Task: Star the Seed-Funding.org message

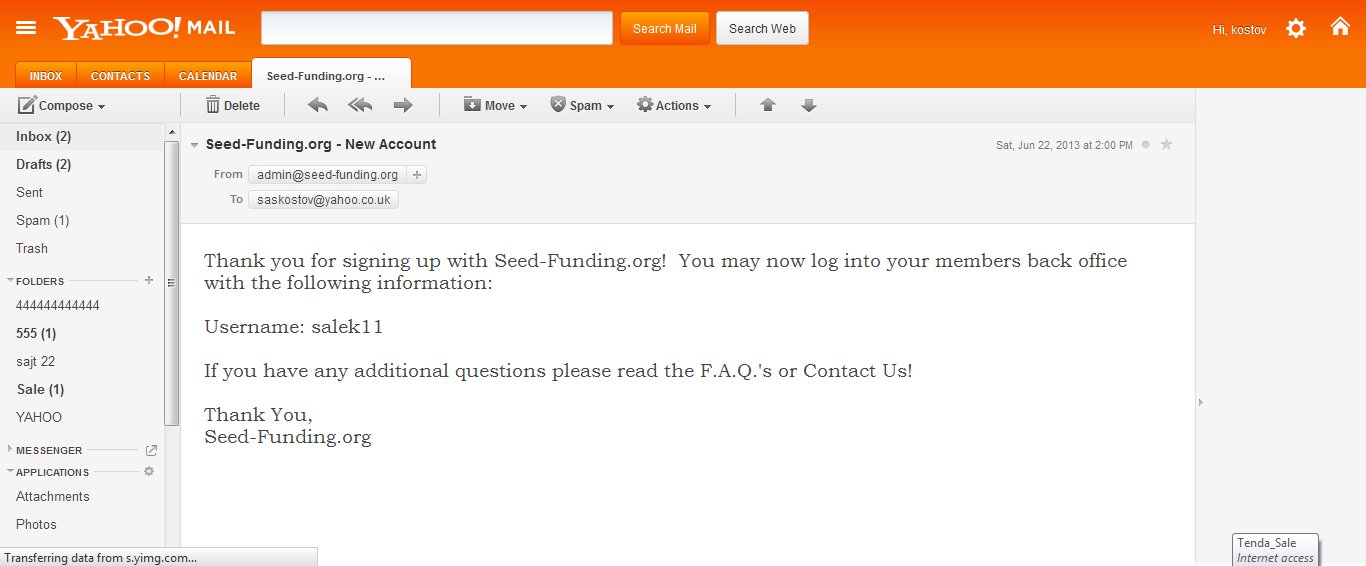Action: coord(1166,145)
